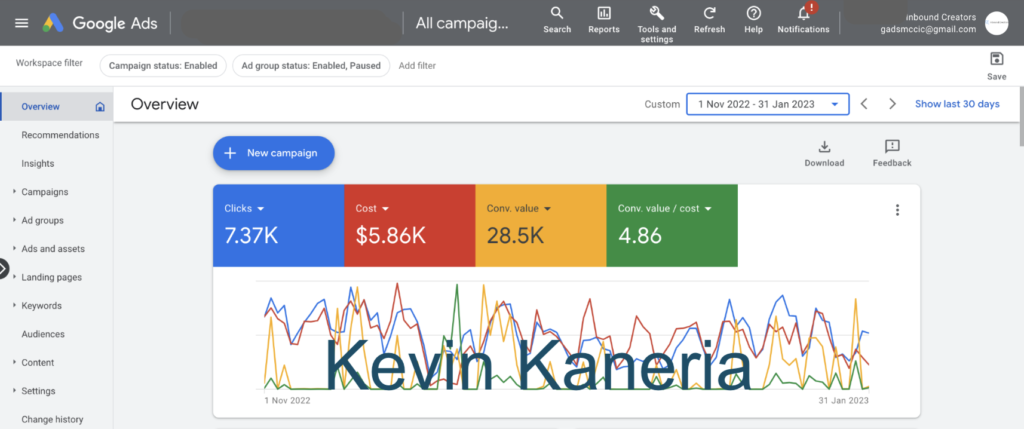Edit Ad group status filter chip
The width and height of the screenshot is (1024, 429).
(311, 65)
